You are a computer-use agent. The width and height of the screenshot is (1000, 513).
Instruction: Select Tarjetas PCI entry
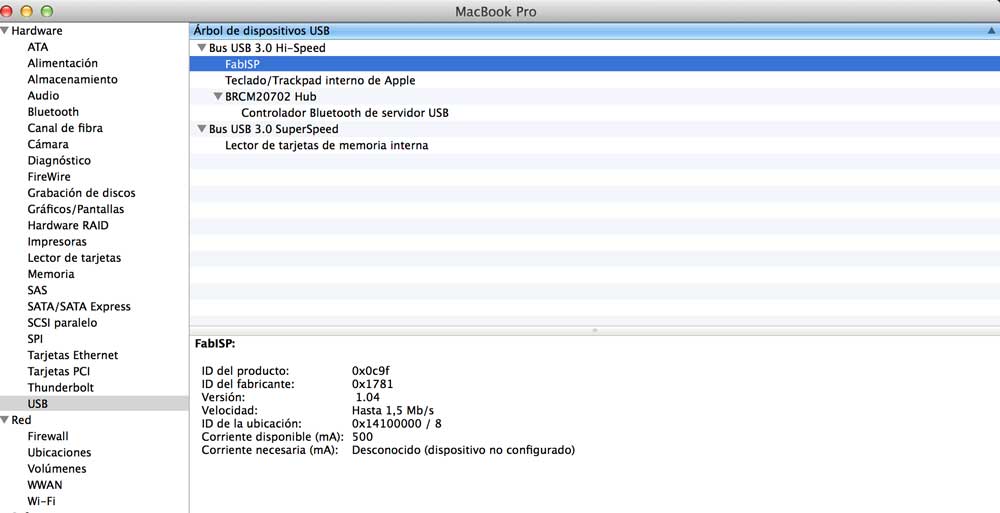tap(59, 371)
